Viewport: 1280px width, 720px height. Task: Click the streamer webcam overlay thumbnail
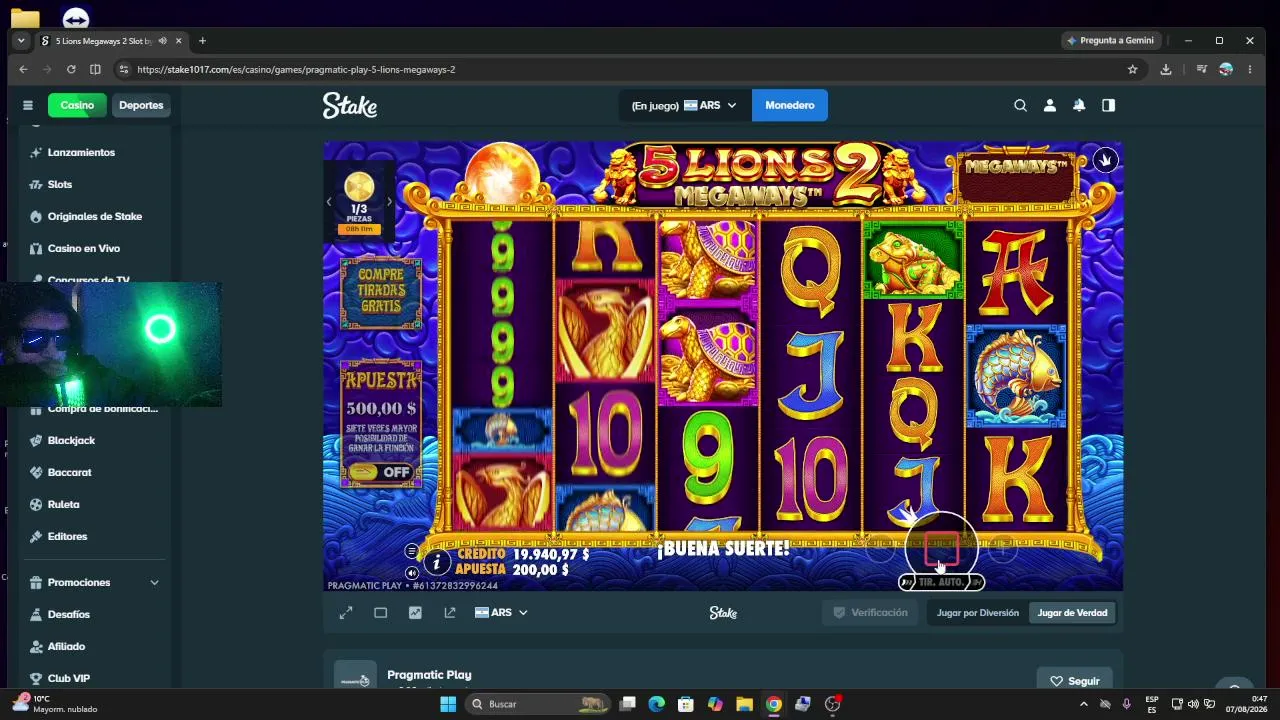110,345
